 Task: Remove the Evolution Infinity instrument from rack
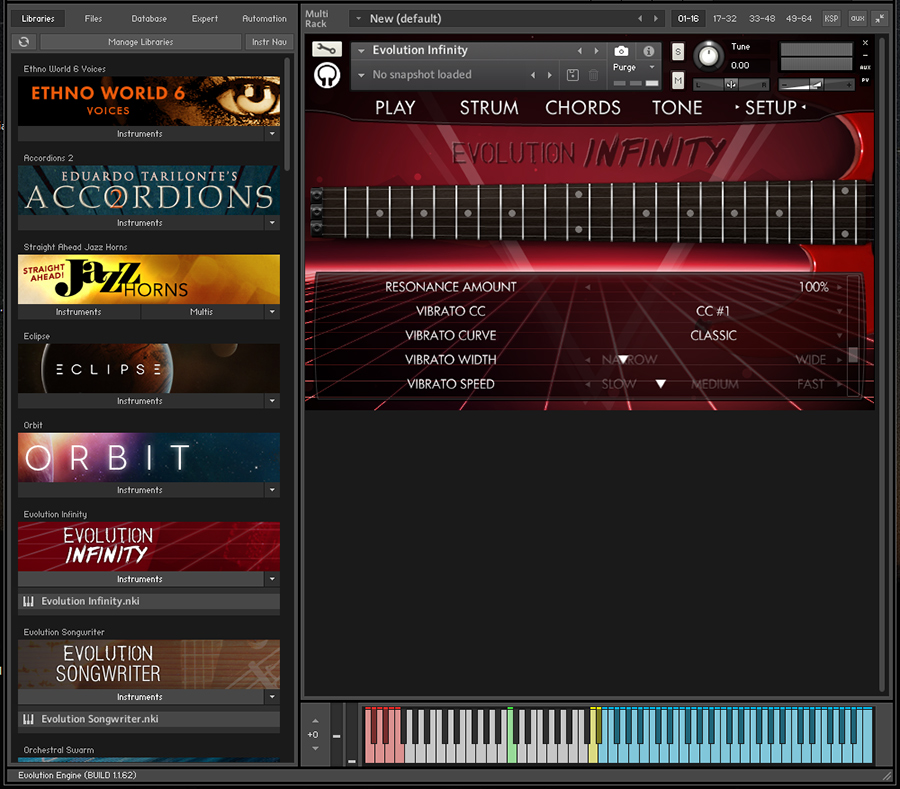(x=865, y=42)
